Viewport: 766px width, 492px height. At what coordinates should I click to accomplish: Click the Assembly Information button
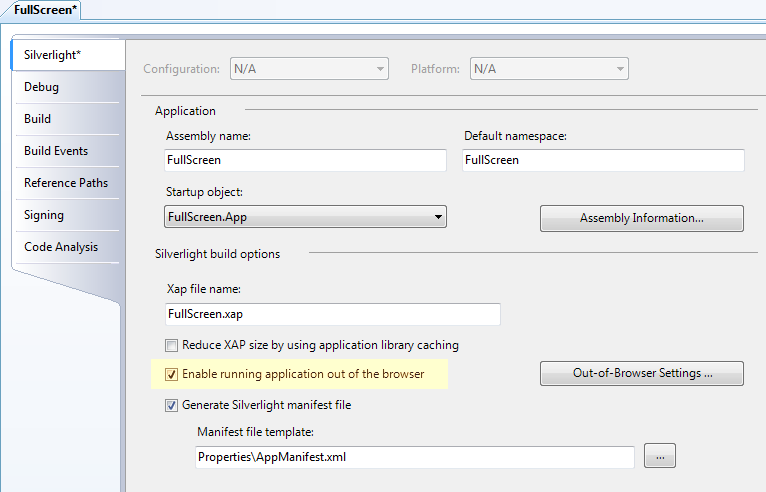[x=641, y=218]
